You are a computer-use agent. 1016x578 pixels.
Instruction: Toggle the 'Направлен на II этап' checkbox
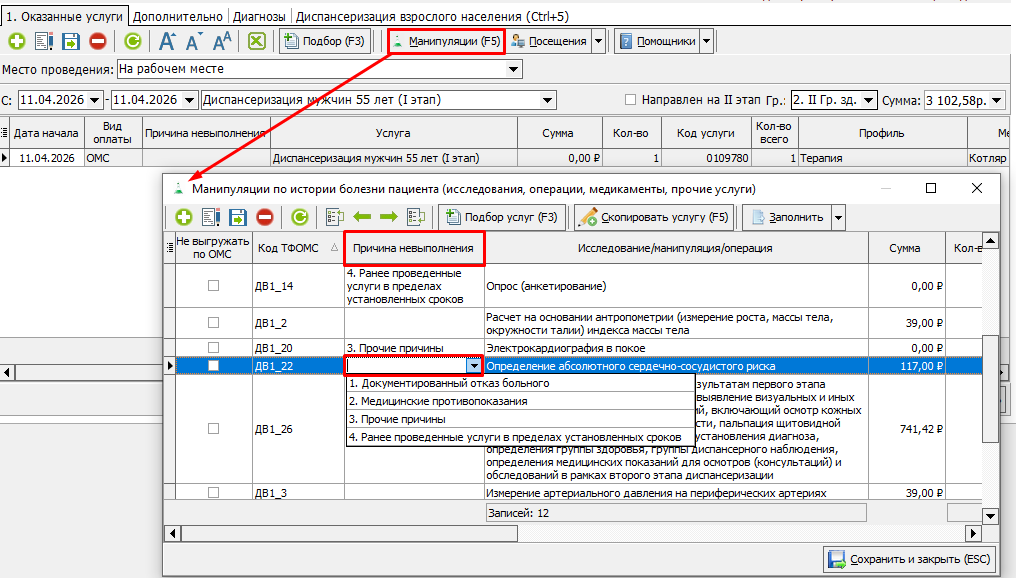630,100
